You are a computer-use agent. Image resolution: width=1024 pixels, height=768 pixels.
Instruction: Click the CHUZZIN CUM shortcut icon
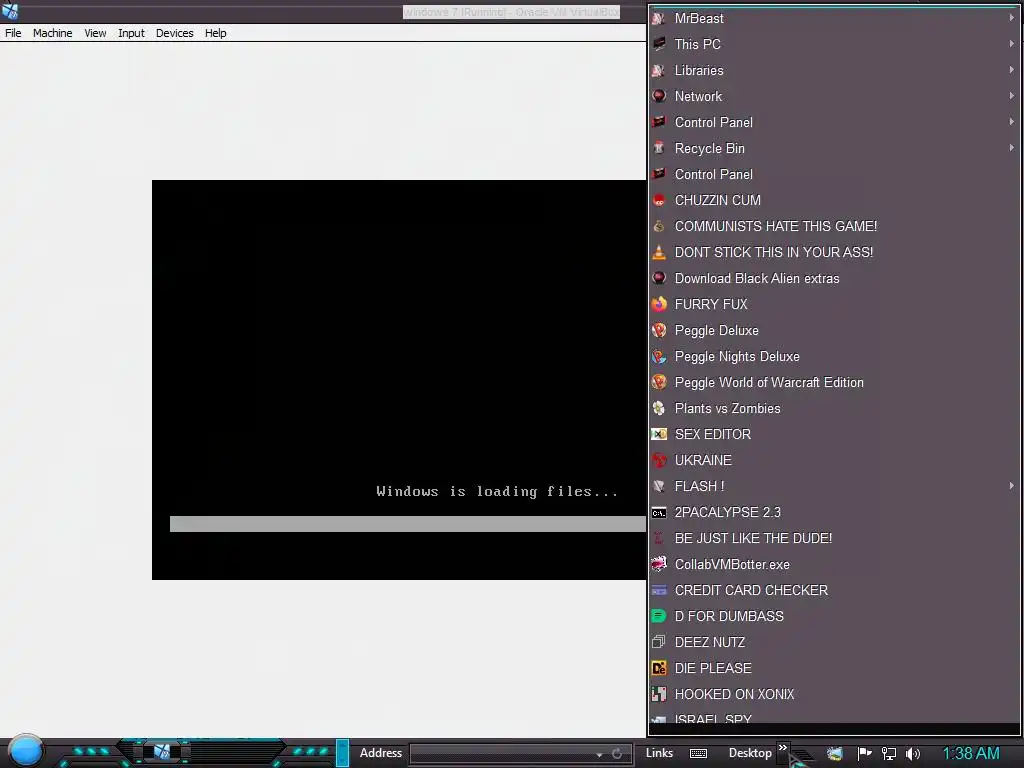[659, 200]
